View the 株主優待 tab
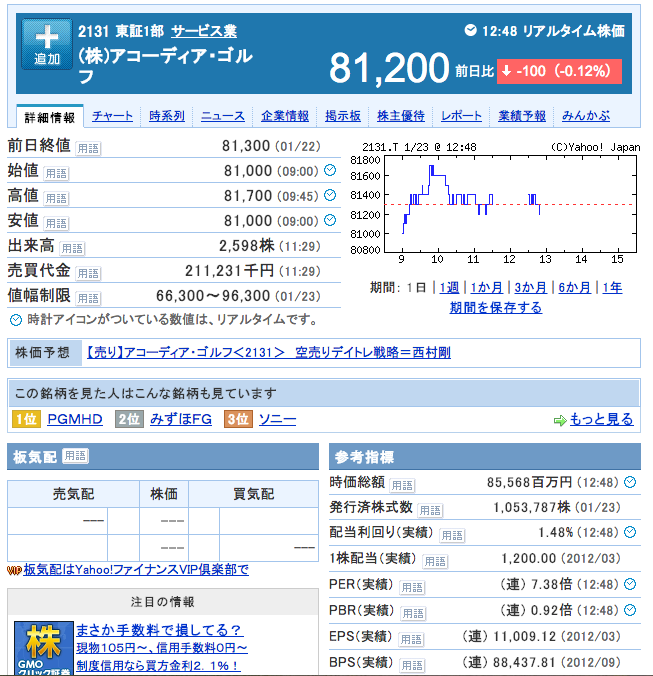The image size is (653, 676). [x=401, y=116]
